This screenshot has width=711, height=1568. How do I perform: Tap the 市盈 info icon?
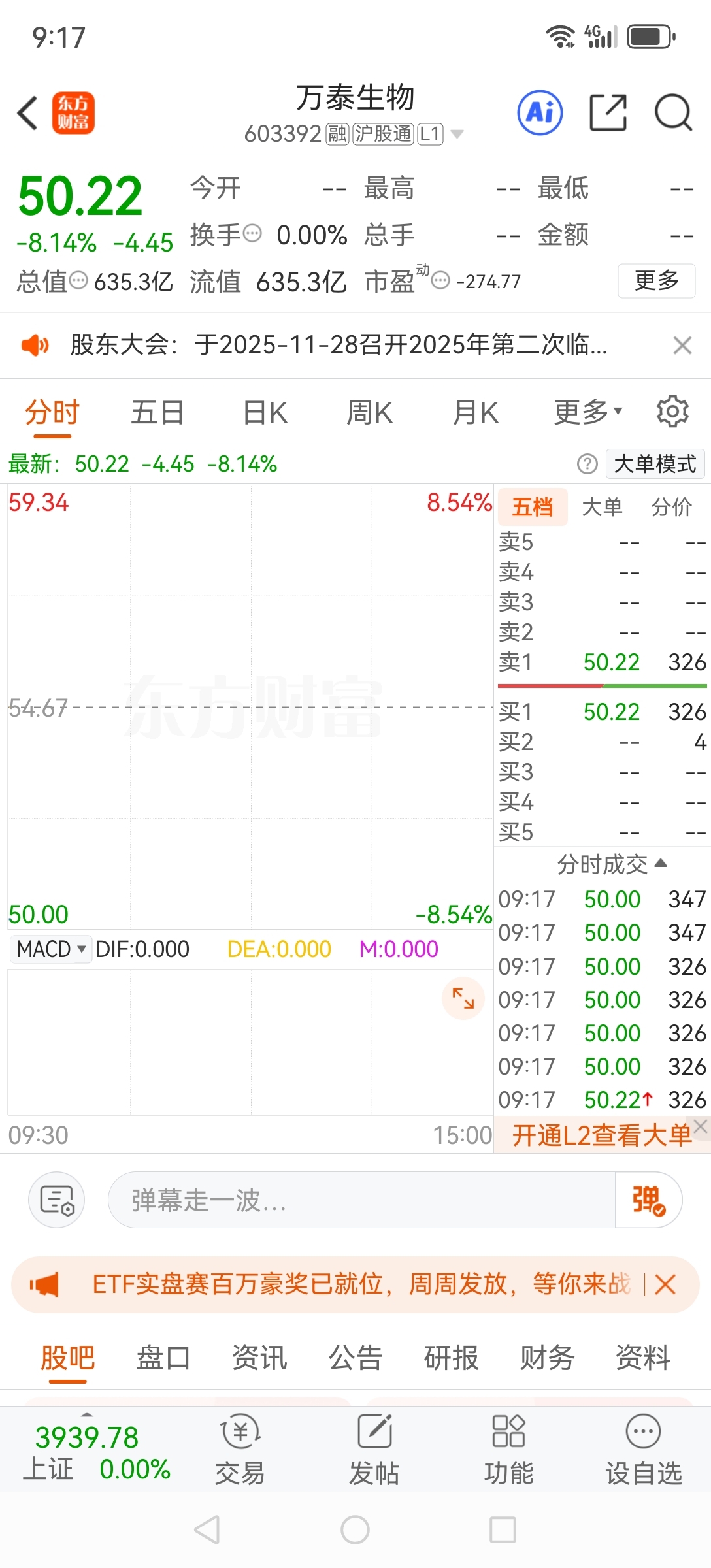[441, 281]
